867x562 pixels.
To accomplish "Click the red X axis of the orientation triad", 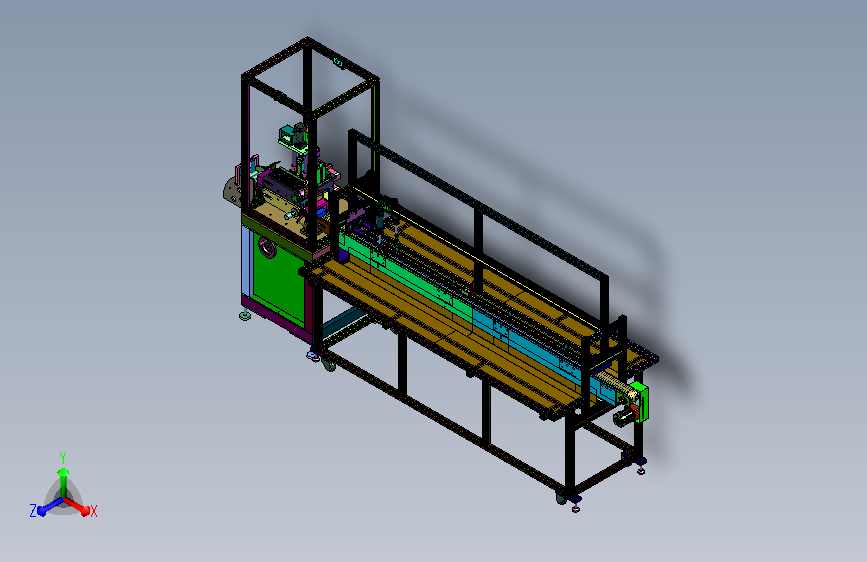I will (76, 506).
